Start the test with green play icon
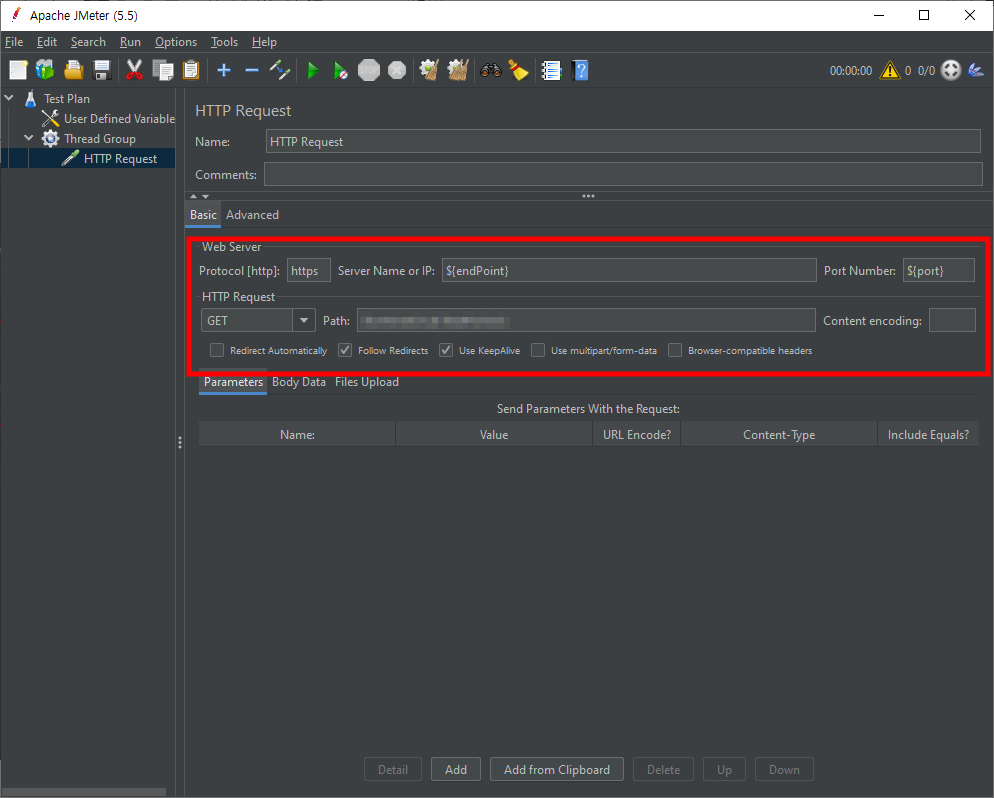 click(313, 70)
